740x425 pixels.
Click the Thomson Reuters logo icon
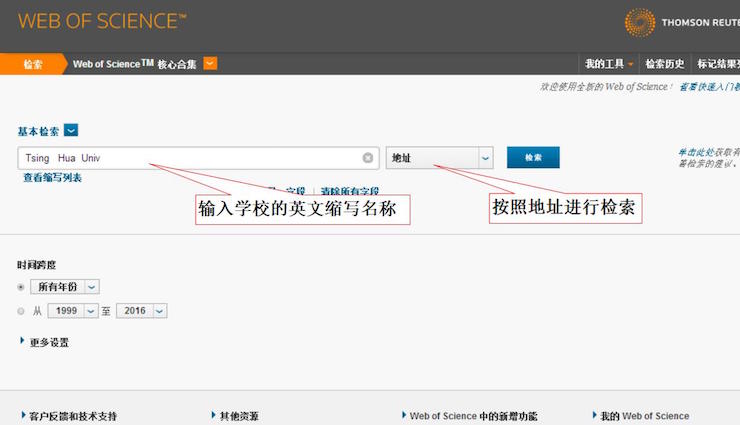(x=640, y=22)
